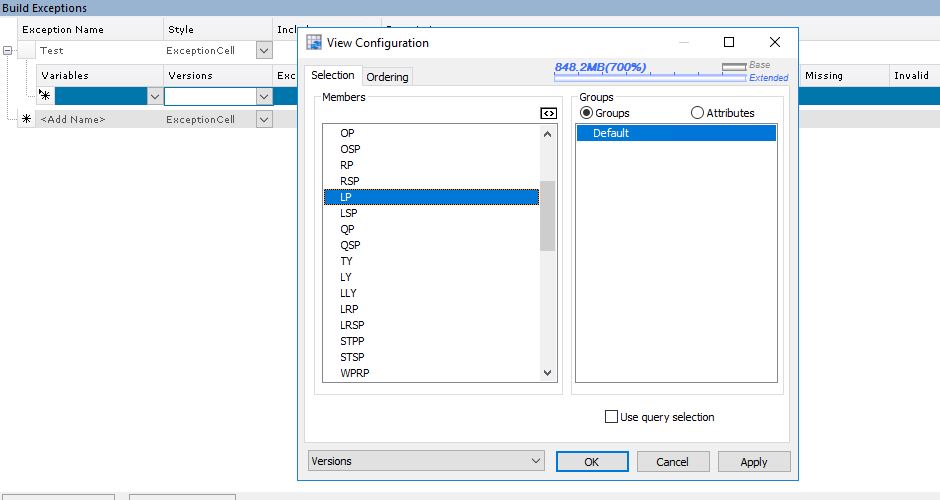Select member LLY in list

click(x=348, y=293)
